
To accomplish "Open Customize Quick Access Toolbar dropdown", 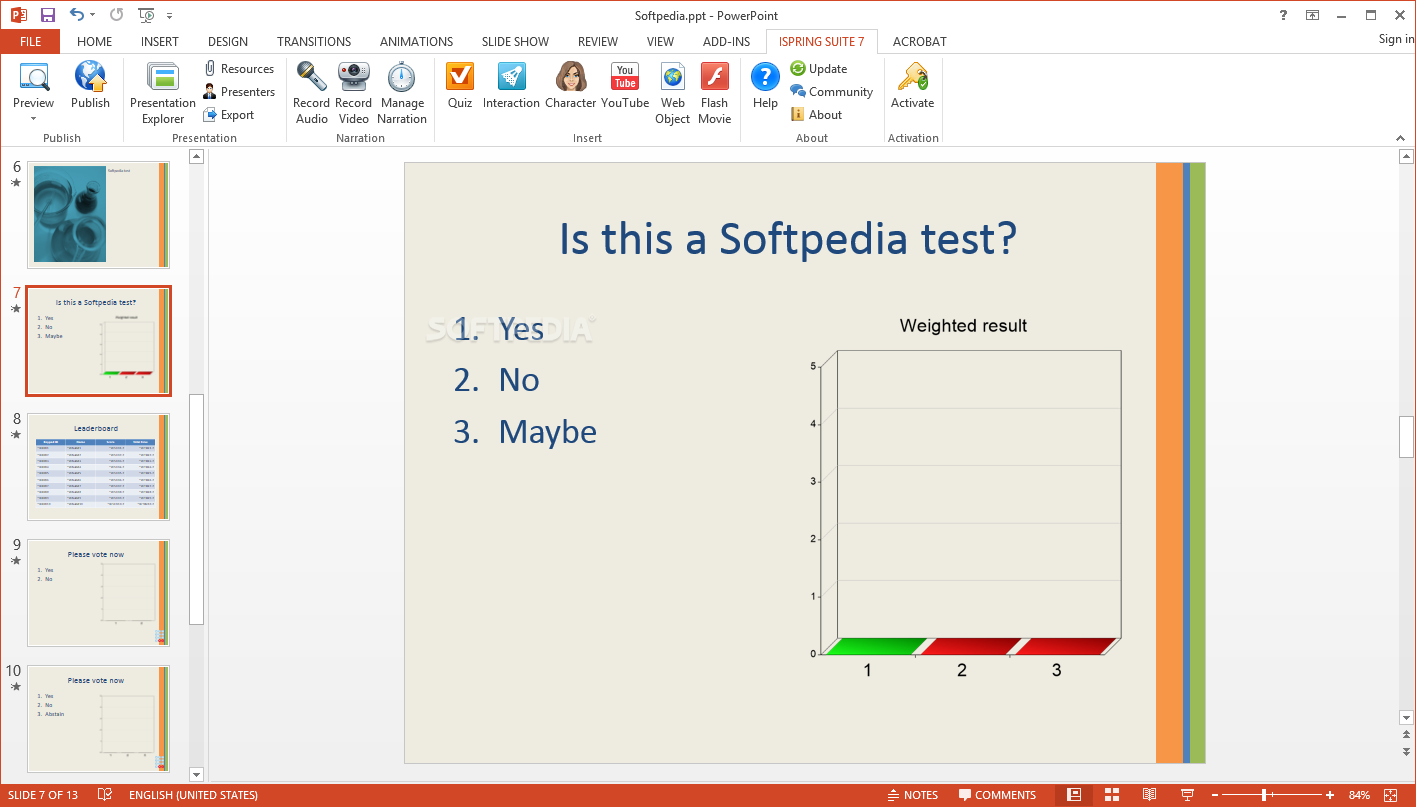I will click(x=169, y=16).
